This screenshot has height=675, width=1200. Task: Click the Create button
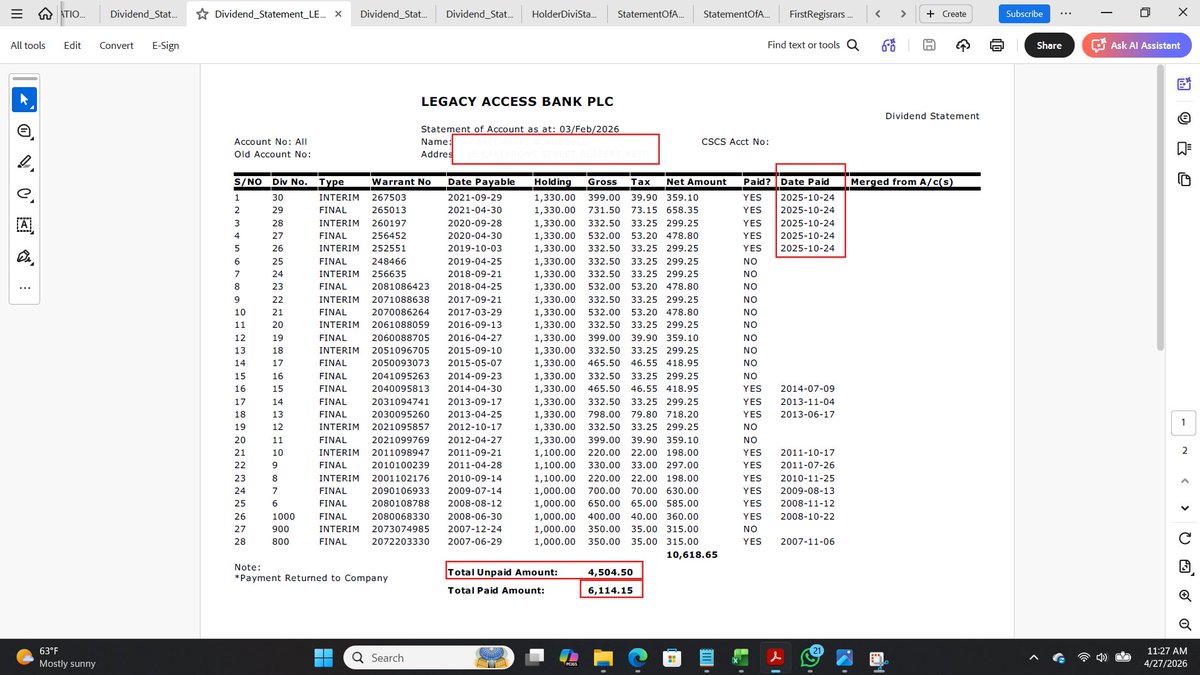click(x=944, y=14)
